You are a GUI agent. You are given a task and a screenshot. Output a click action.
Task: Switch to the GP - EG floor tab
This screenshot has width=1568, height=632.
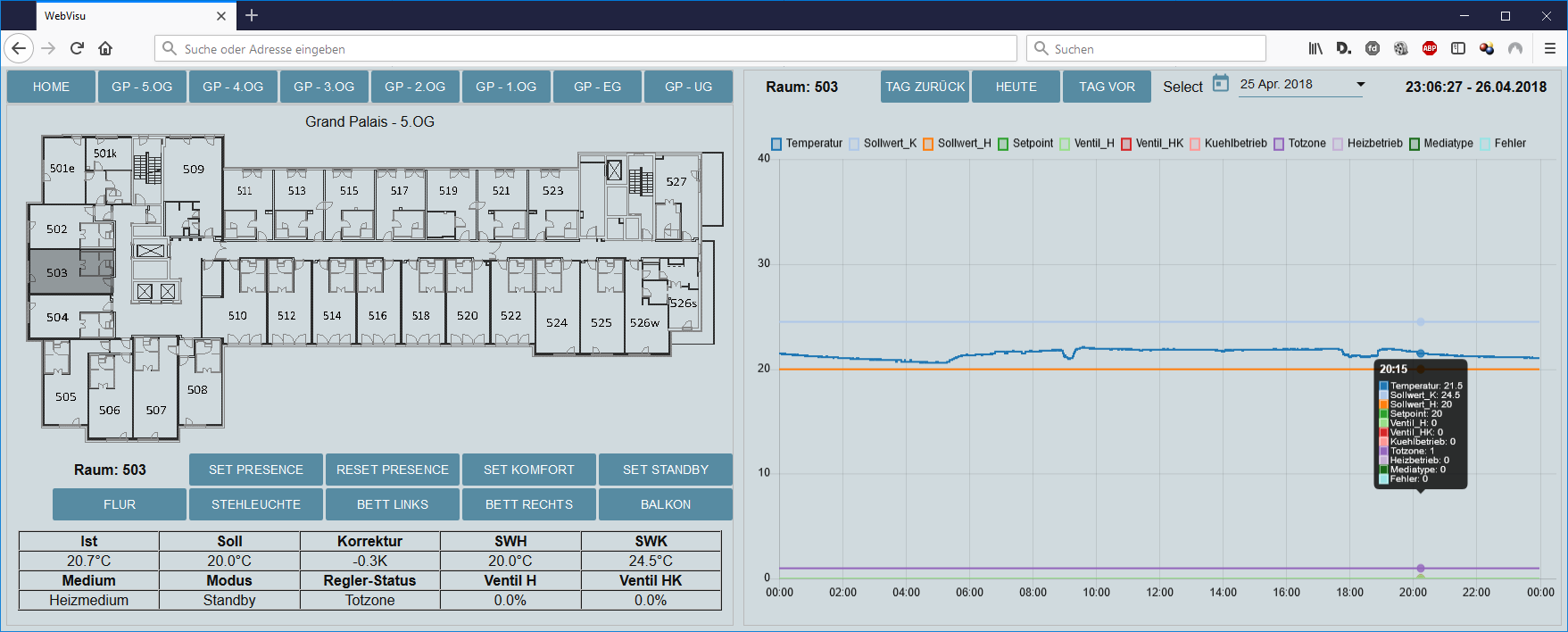click(597, 87)
